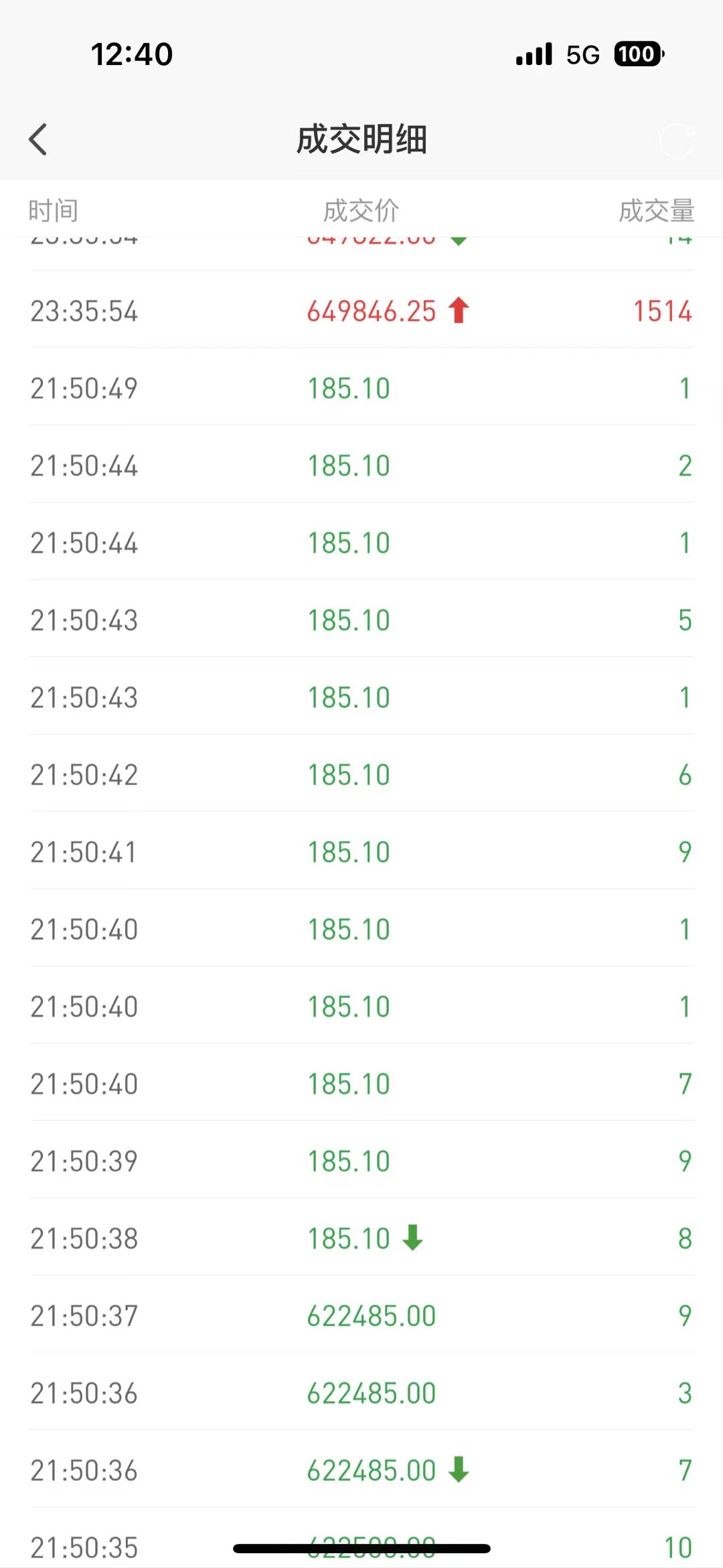Viewport: 723px width, 1568px height.
Task: Select the 时间 column header
Action: [54, 211]
